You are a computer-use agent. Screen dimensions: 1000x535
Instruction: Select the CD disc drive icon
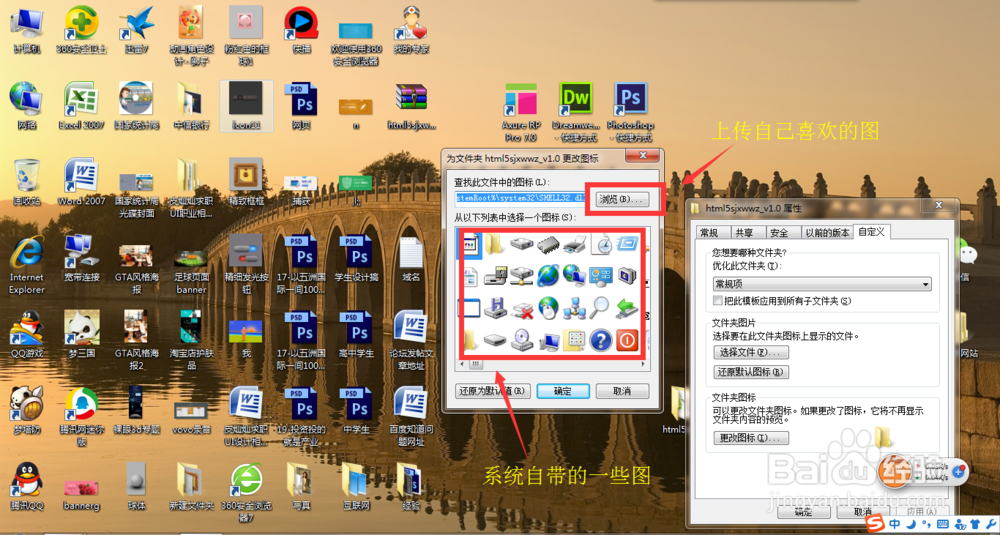coord(522,341)
